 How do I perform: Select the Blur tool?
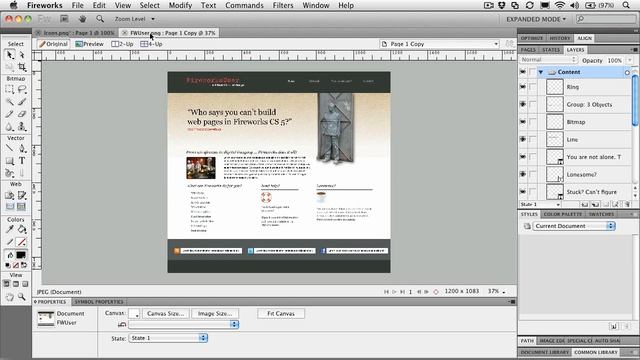click(x=10, y=127)
